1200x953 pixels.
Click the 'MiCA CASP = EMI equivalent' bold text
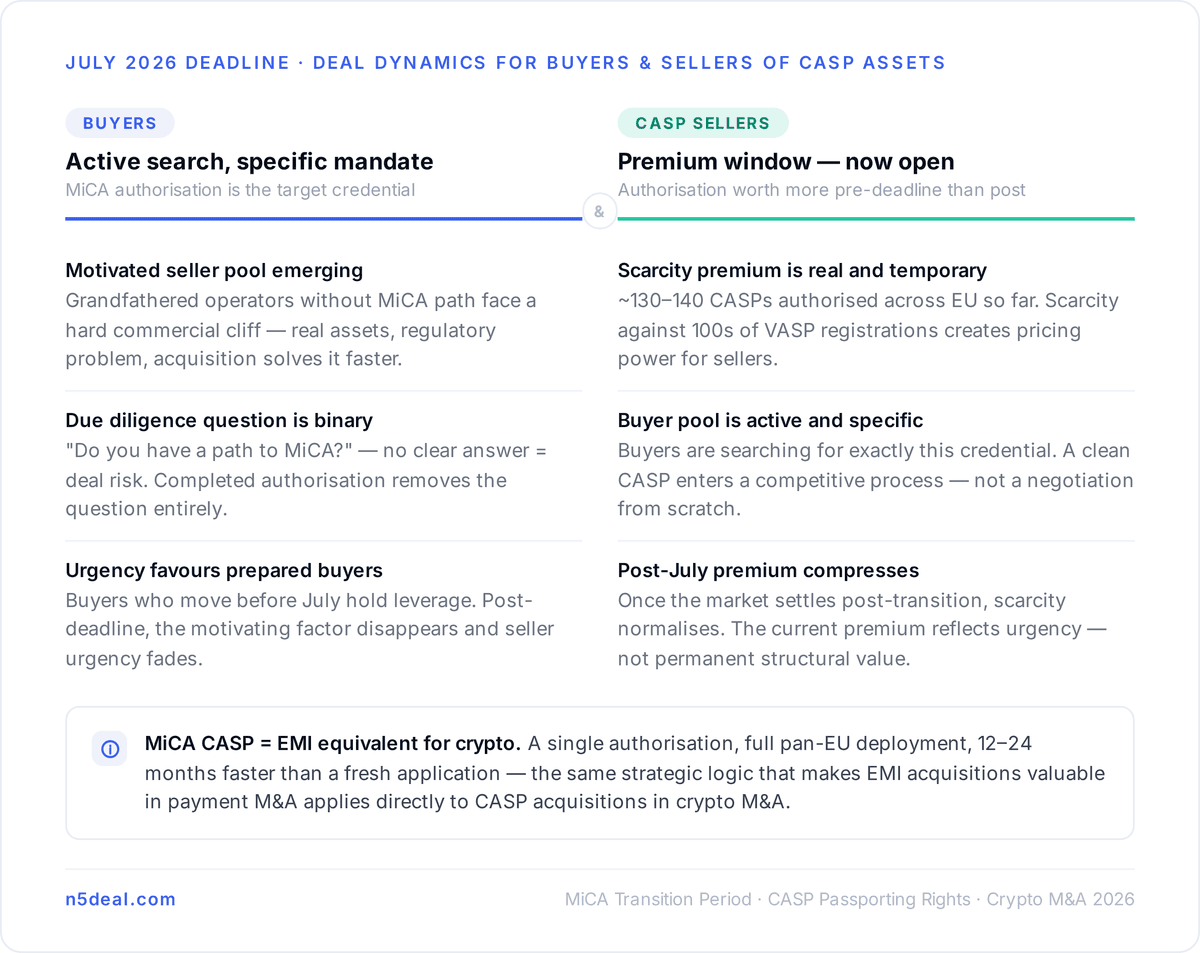coord(333,743)
